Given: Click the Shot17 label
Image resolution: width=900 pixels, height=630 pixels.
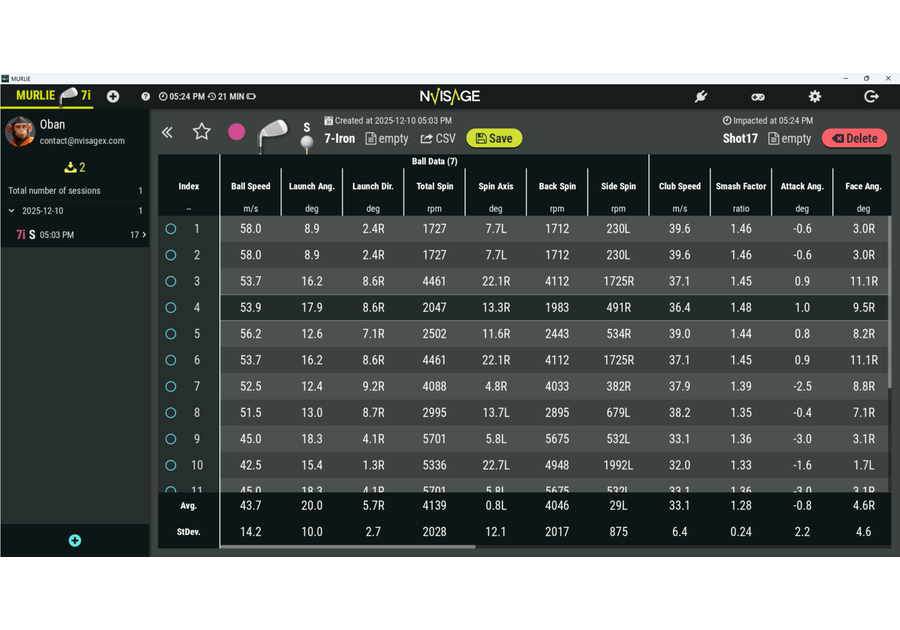Looking at the screenshot, I should click(740, 138).
